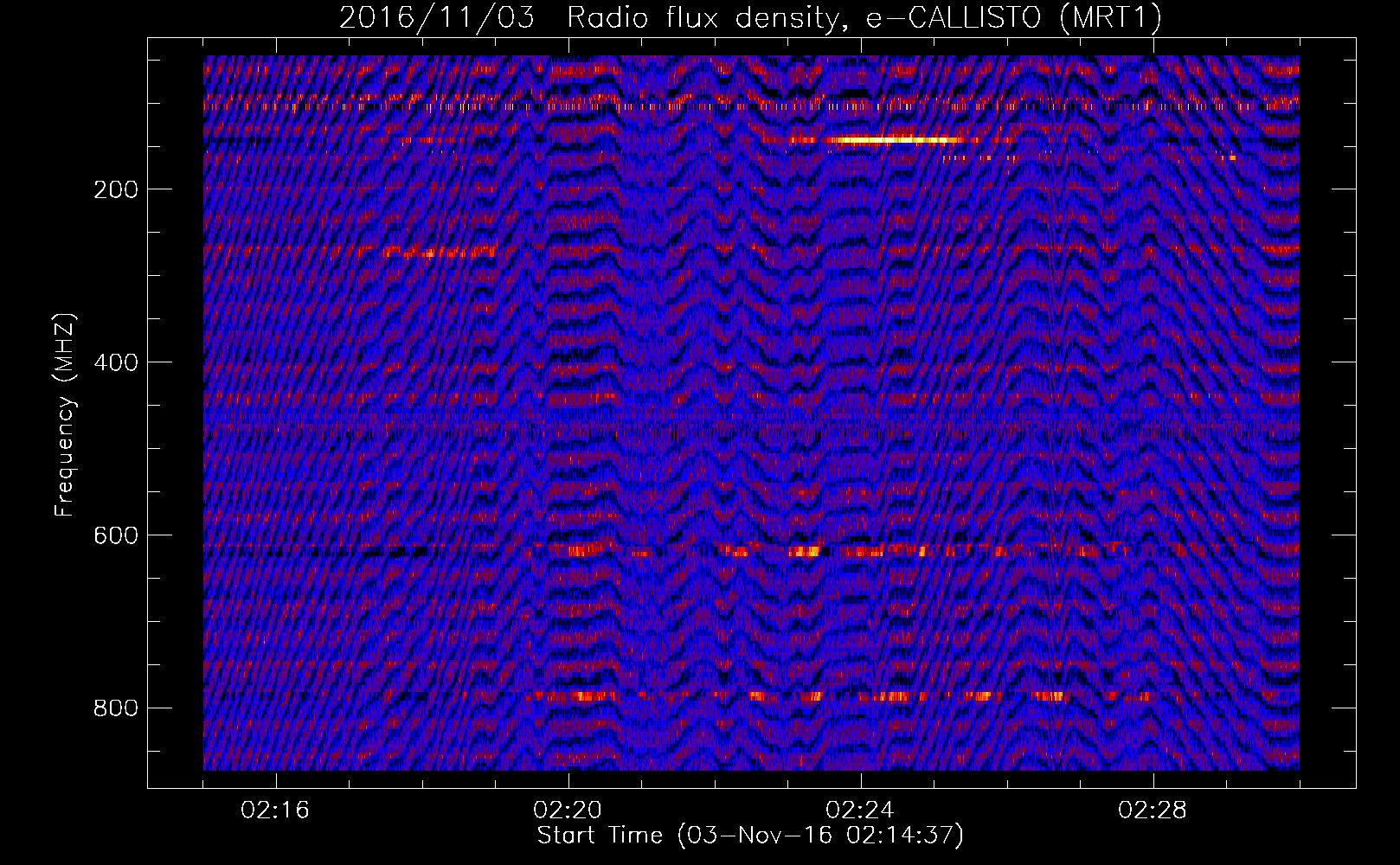Click the 02:20 time tick label

click(568, 811)
